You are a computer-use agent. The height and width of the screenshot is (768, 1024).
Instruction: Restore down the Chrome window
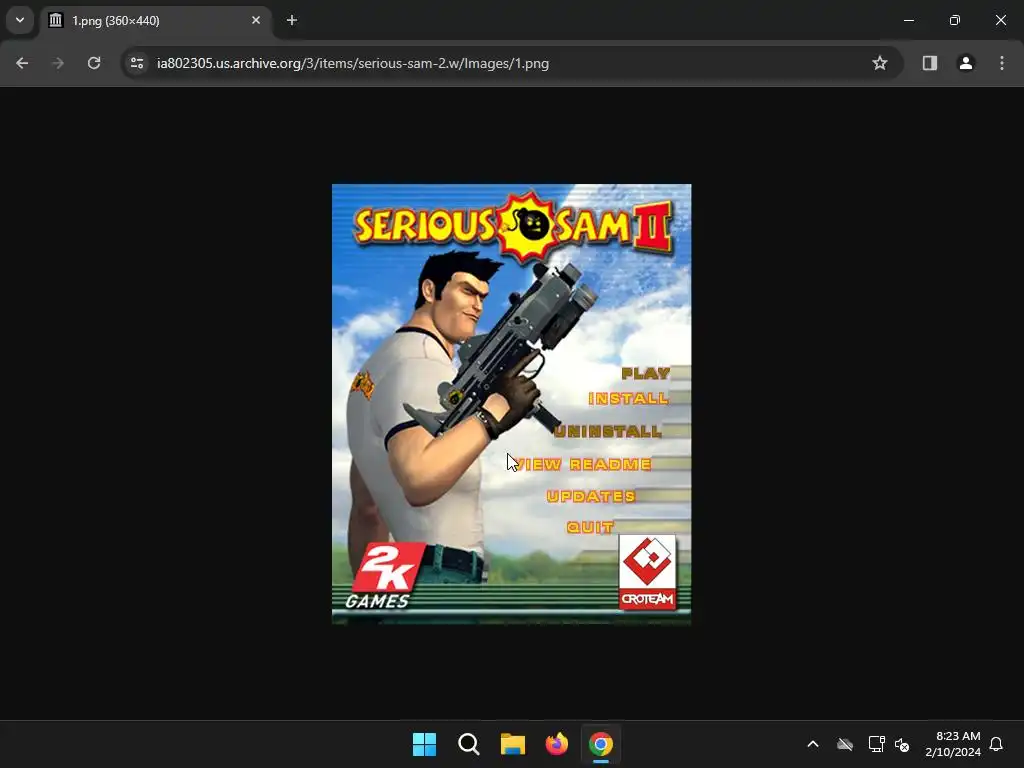pos(955,20)
